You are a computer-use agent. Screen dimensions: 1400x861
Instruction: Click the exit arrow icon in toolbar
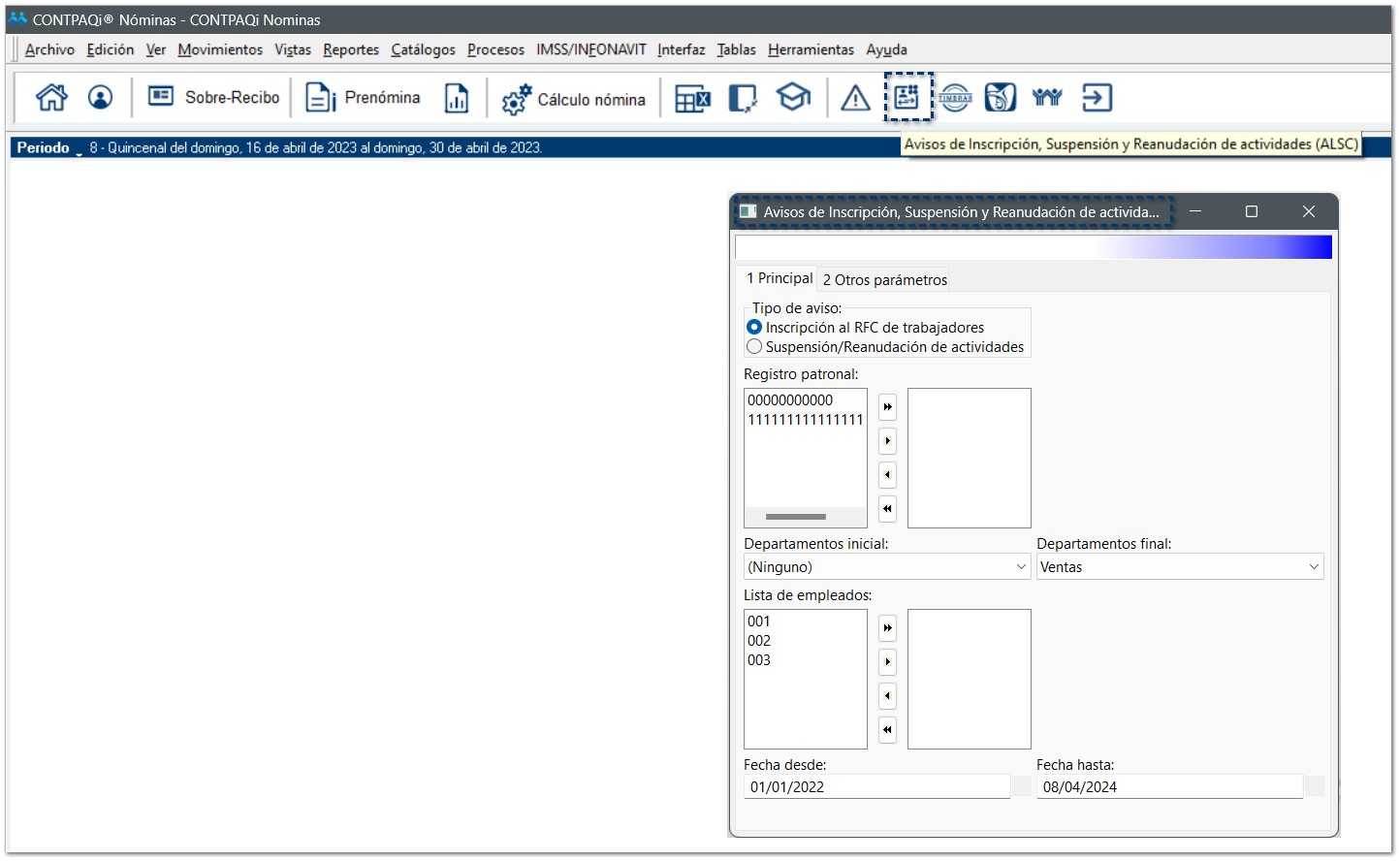point(1097,97)
